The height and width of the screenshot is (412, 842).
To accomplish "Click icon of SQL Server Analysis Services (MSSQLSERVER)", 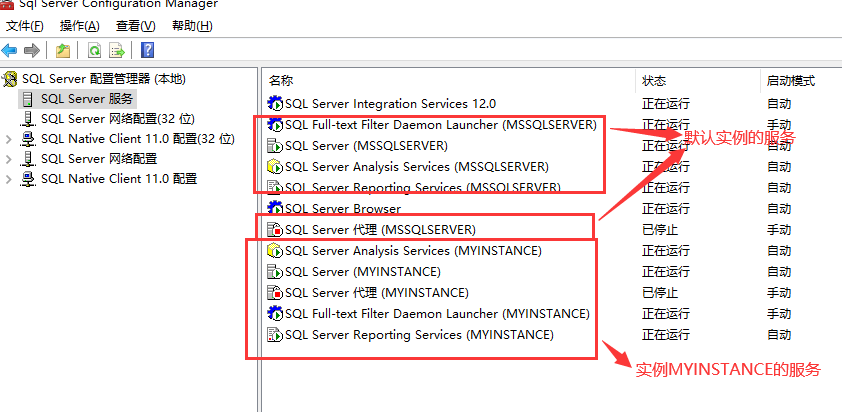I will coord(275,167).
